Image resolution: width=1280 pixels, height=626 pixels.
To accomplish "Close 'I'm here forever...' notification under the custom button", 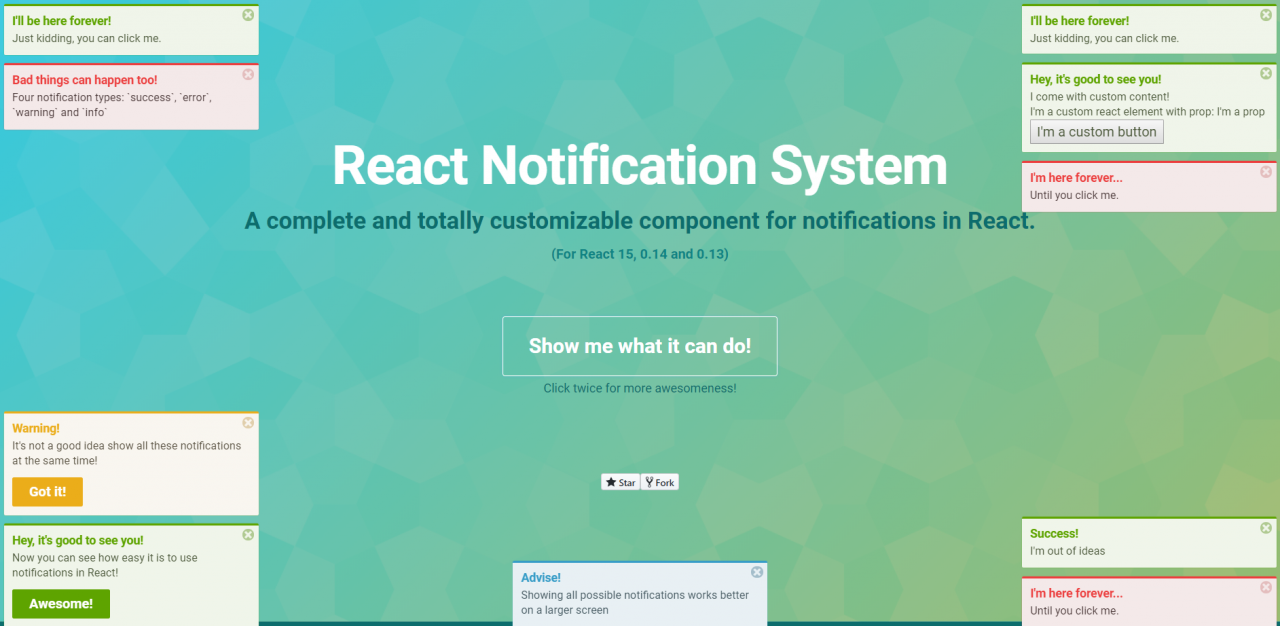I will point(1266,172).
